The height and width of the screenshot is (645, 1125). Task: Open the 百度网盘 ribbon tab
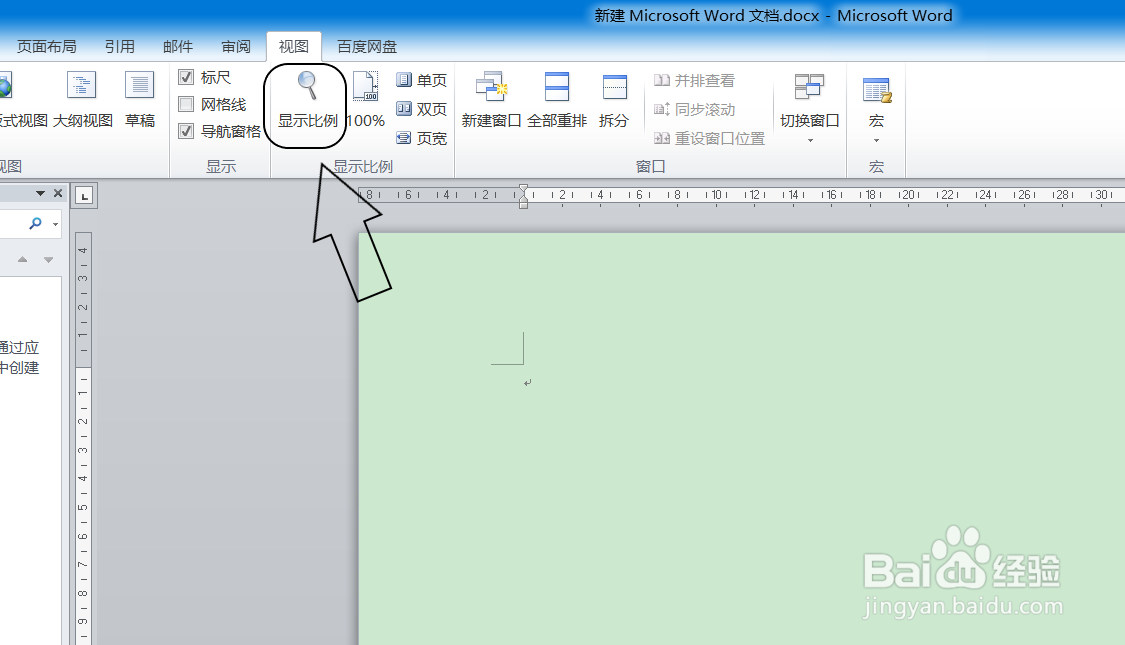(x=368, y=45)
